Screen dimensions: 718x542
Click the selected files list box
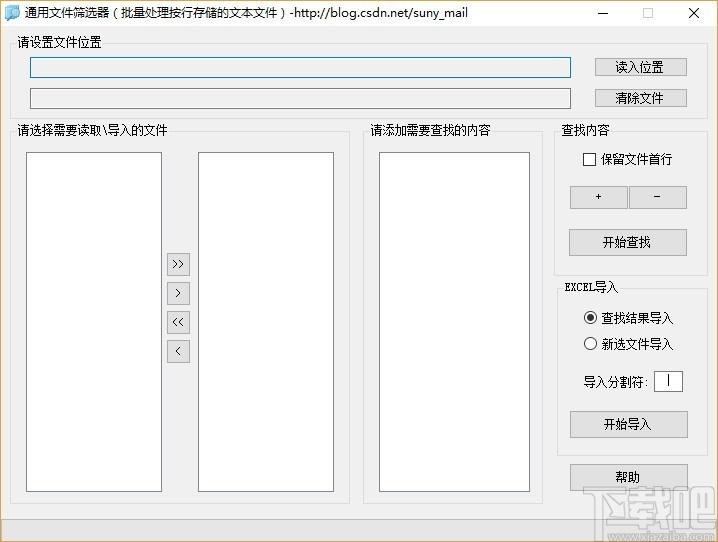[266, 322]
